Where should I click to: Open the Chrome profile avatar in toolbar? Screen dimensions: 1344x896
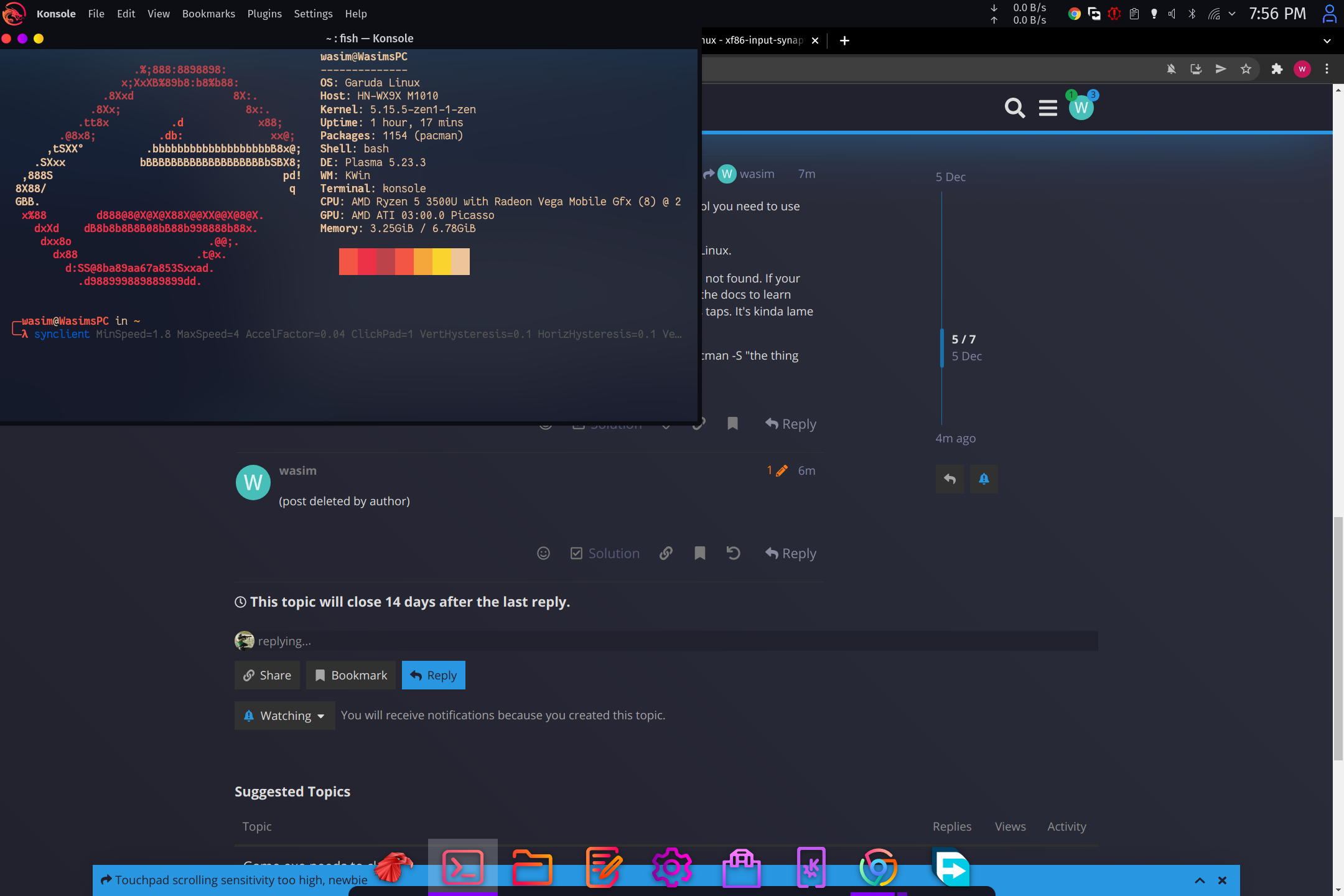pyautogui.click(x=1302, y=69)
